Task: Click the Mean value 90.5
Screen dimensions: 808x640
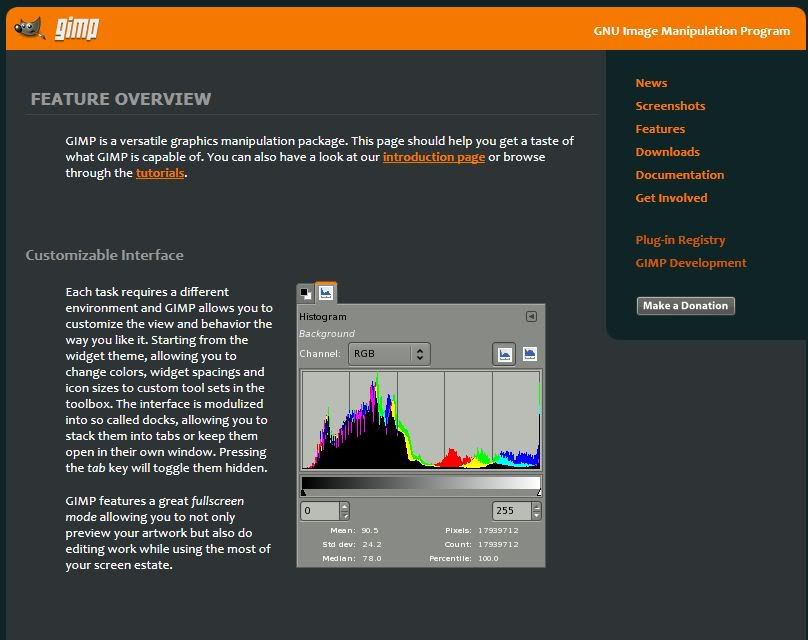Action: pyautogui.click(x=370, y=530)
